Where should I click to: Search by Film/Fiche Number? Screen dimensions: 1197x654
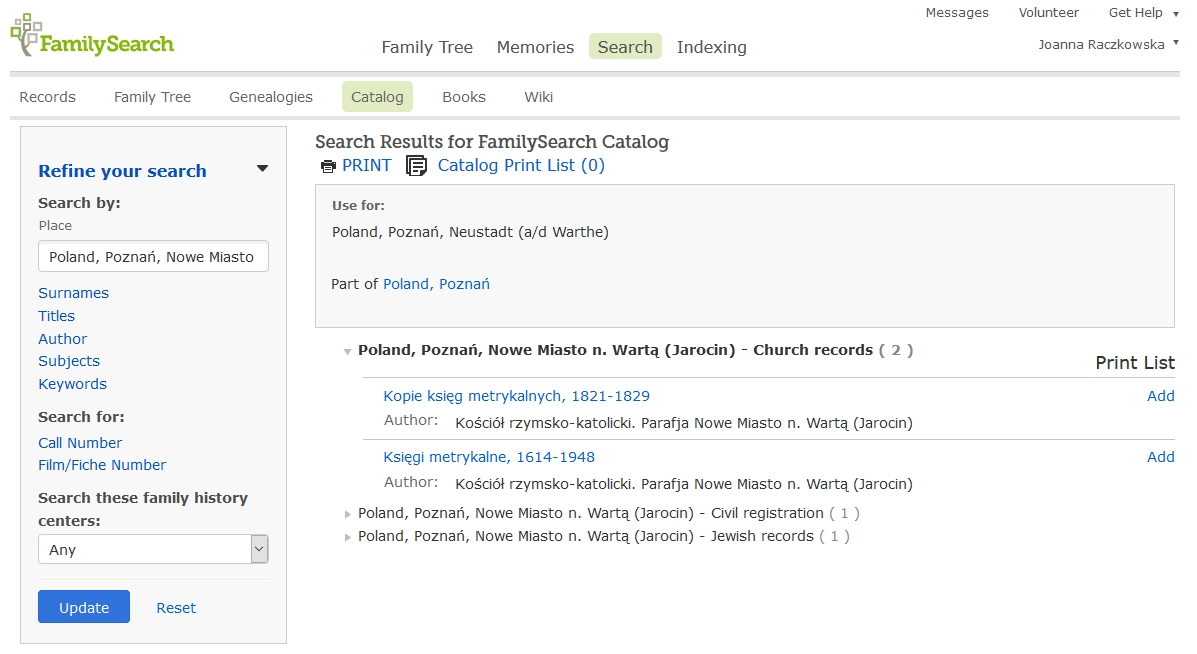click(x=102, y=465)
